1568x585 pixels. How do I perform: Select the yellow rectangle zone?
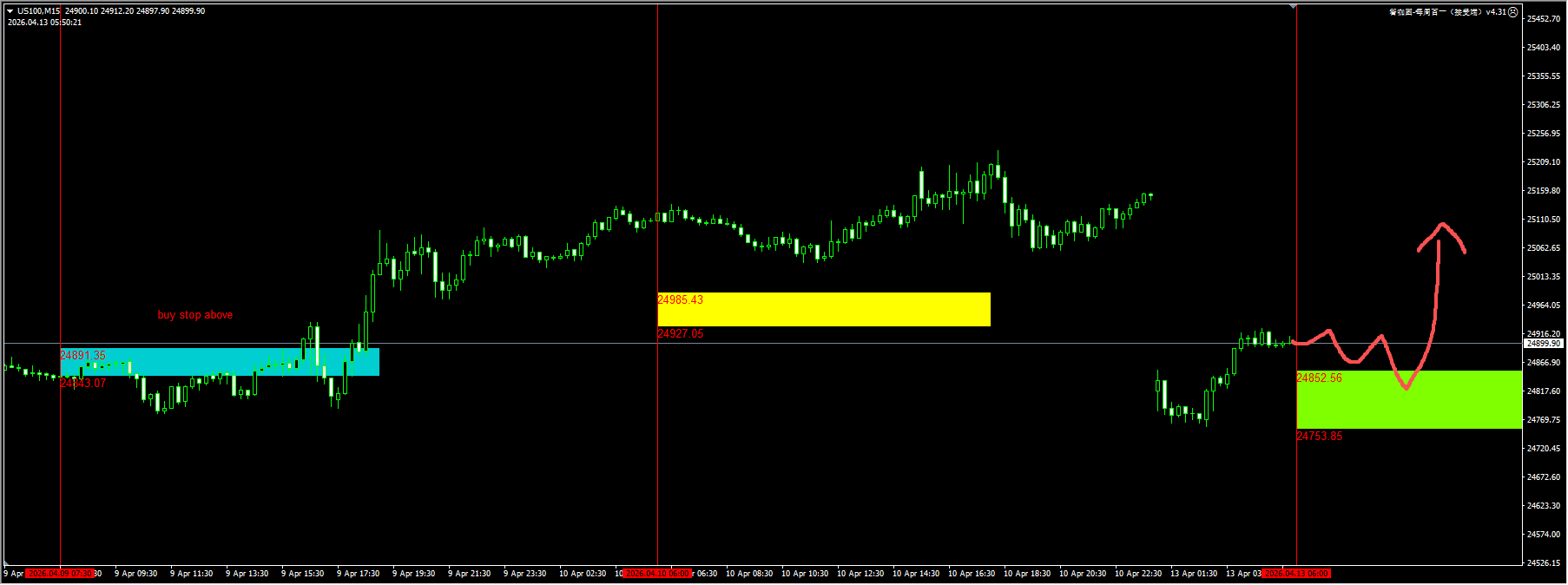tap(823, 309)
